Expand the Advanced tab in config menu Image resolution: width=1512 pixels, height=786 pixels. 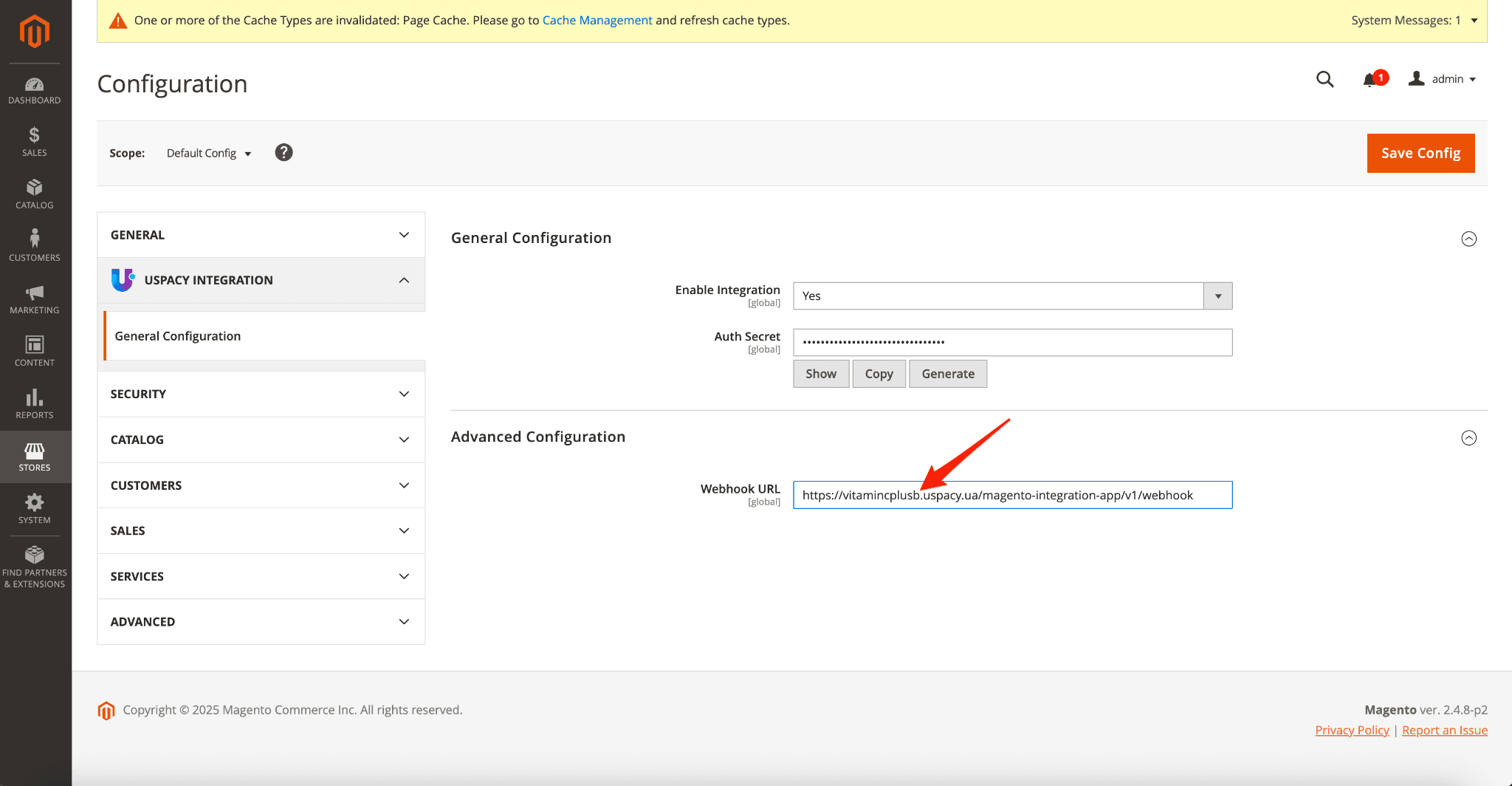(261, 622)
